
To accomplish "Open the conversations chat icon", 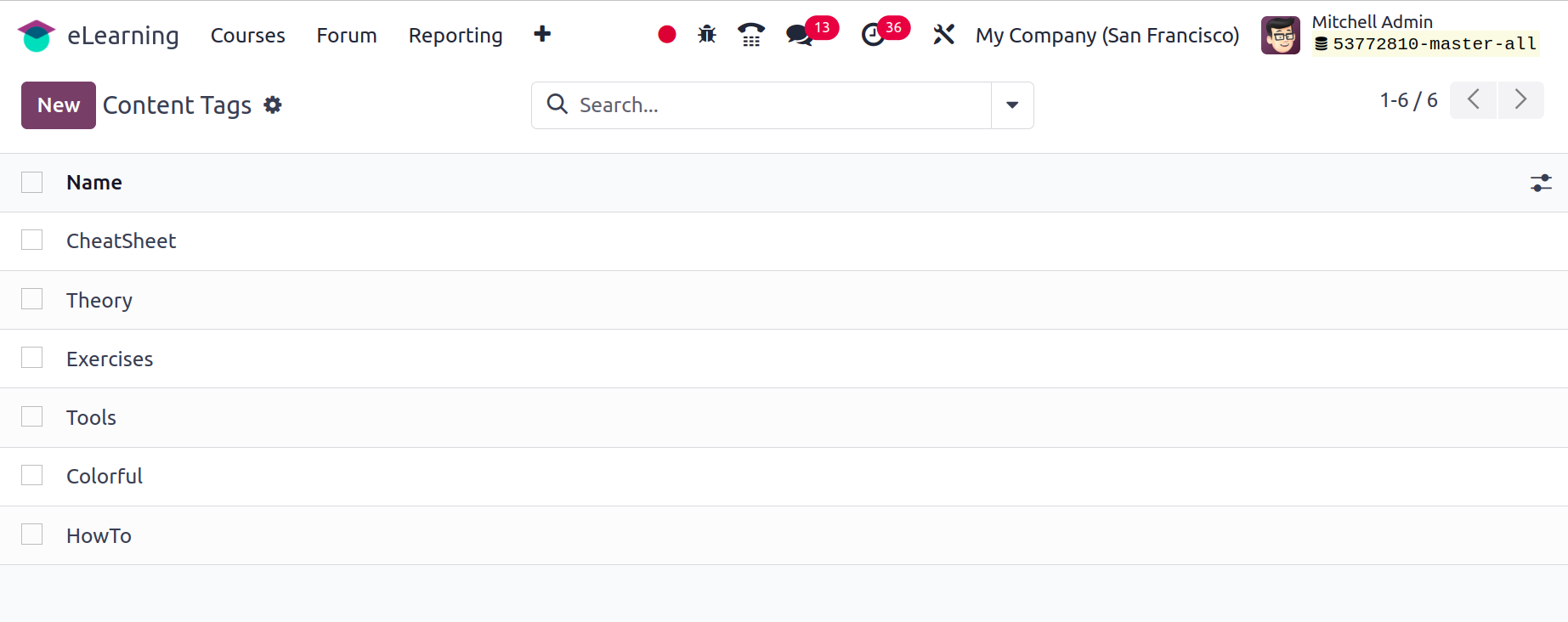I will pyautogui.click(x=799, y=35).
